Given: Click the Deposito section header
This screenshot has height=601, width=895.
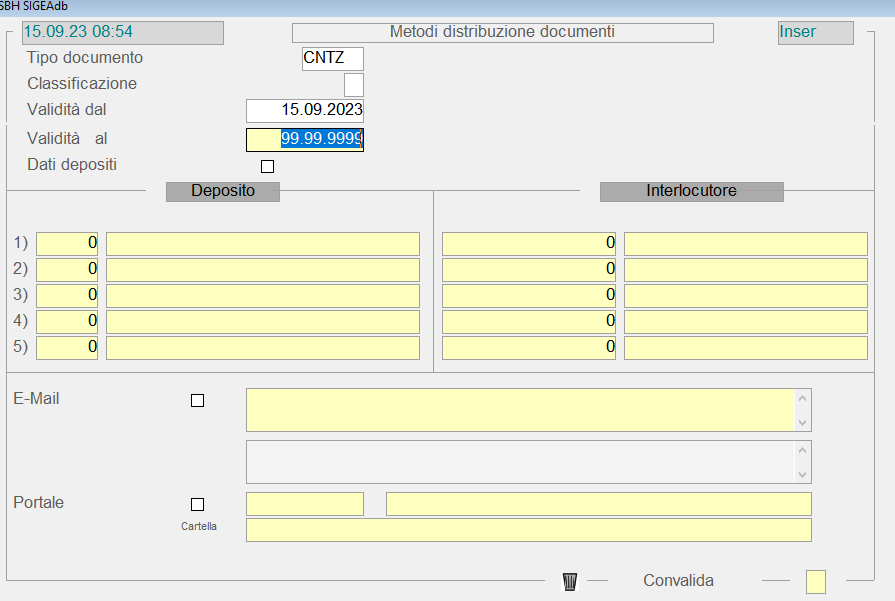Looking at the screenshot, I should click(222, 191).
